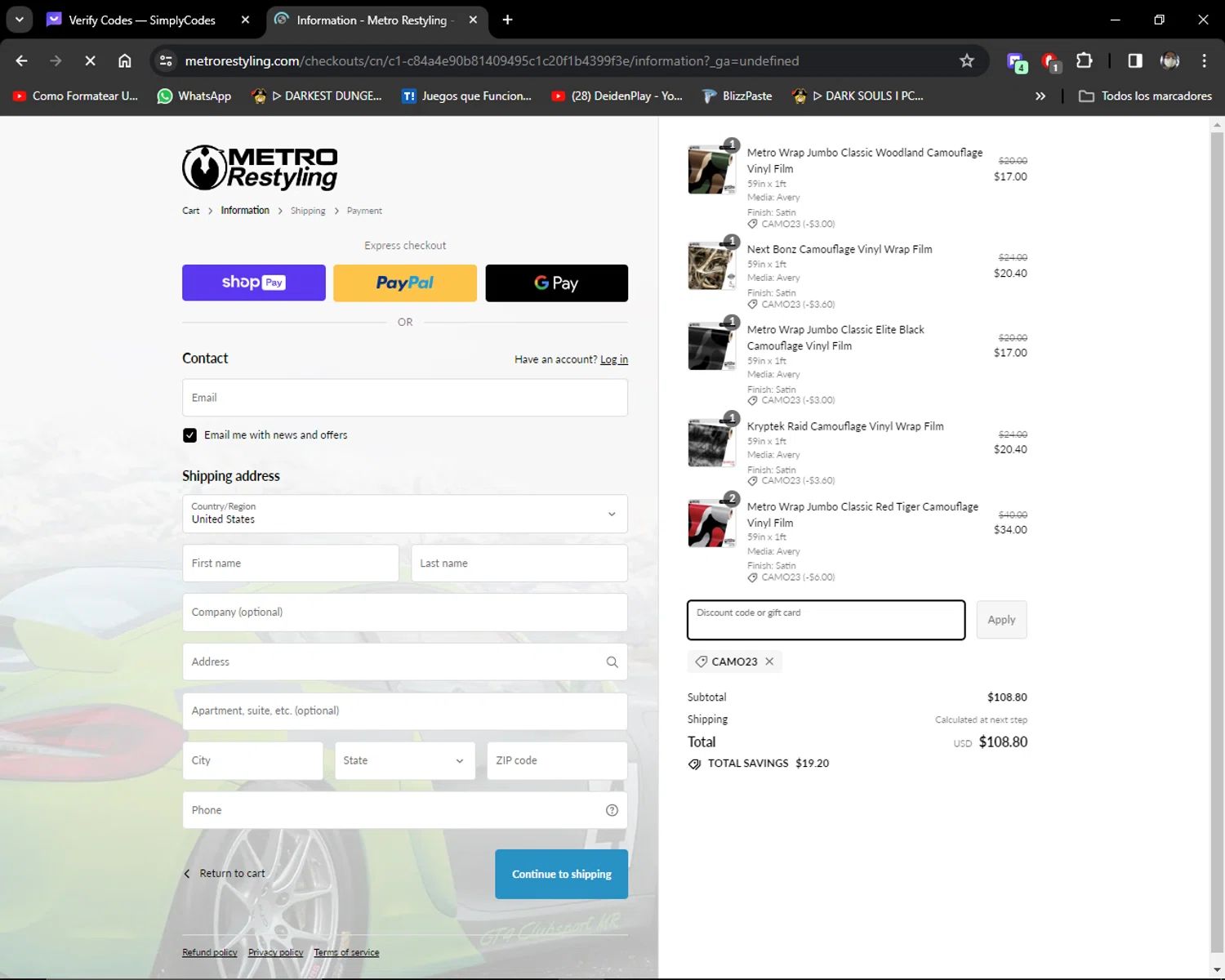The image size is (1225, 980).
Task: Click the Payment breadcrumb step
Action: 364,211
